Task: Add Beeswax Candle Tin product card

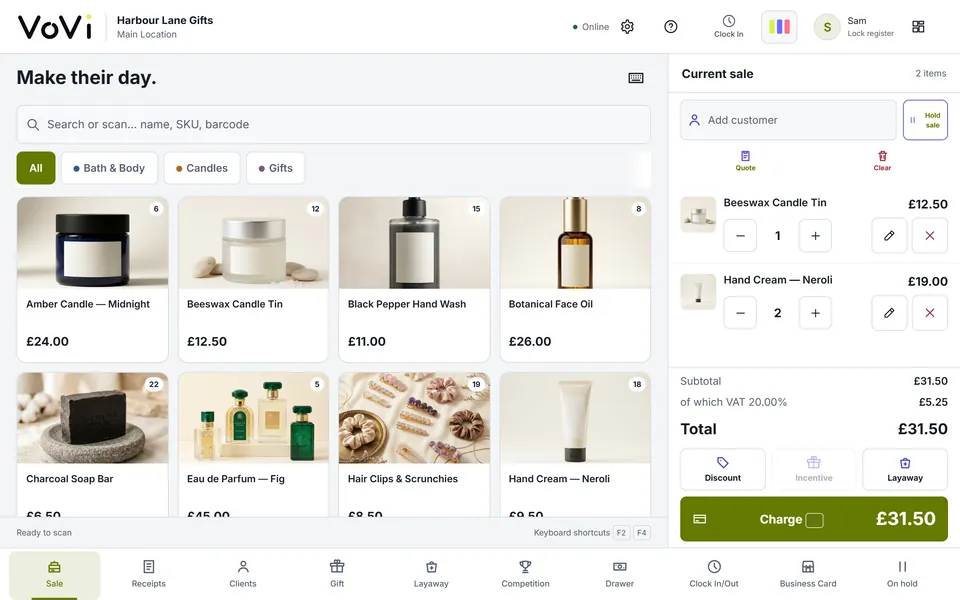Action: point(253,279)
